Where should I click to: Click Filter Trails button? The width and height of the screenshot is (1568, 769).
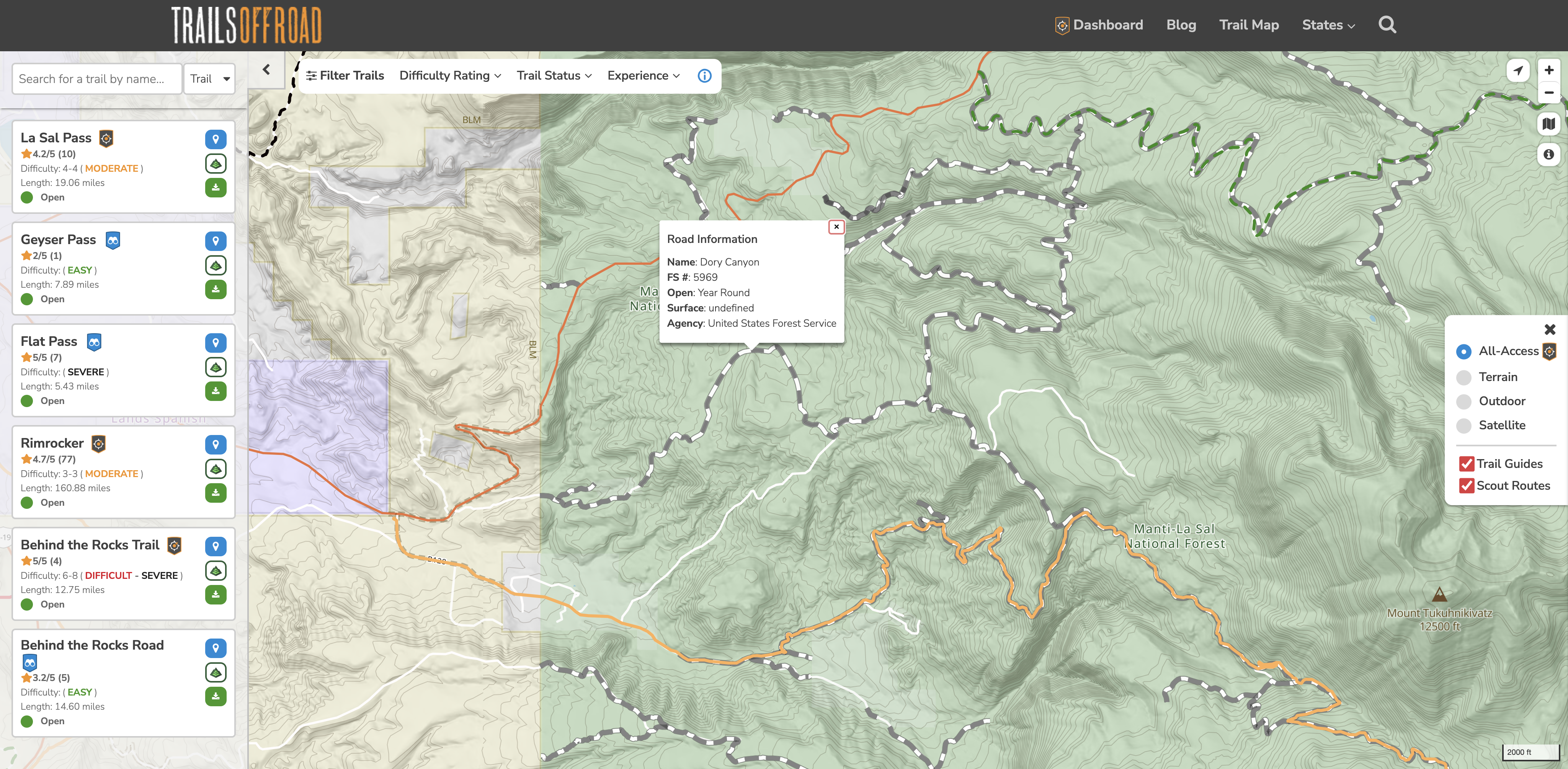coord(345,75)
